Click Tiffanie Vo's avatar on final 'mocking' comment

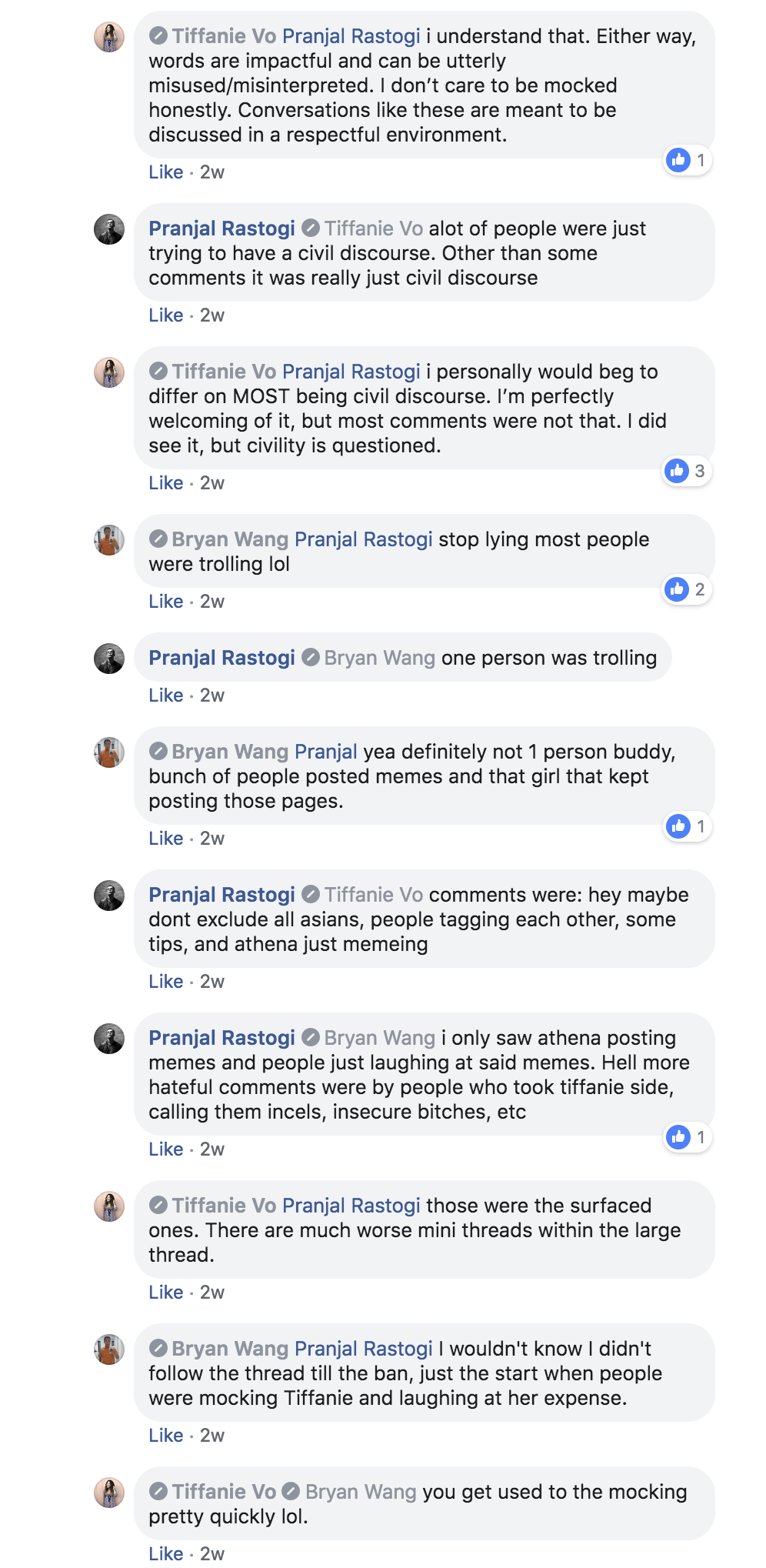pyautogui.click(x=109, y=1492)
